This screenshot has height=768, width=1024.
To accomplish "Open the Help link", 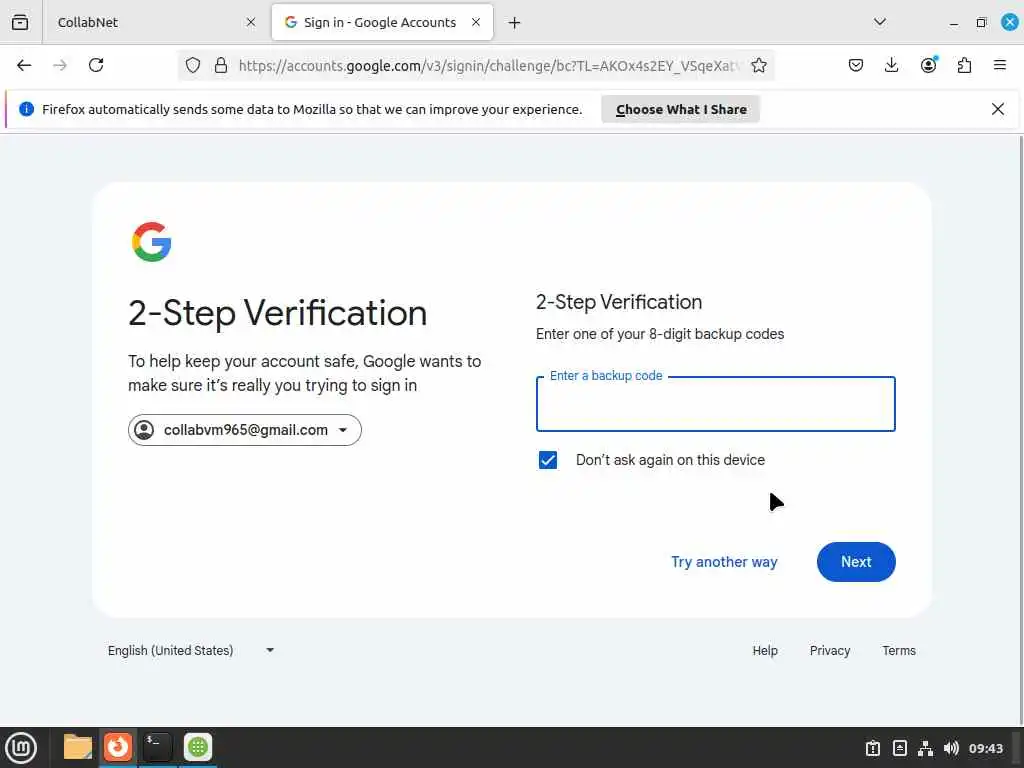I will [765, 650].
